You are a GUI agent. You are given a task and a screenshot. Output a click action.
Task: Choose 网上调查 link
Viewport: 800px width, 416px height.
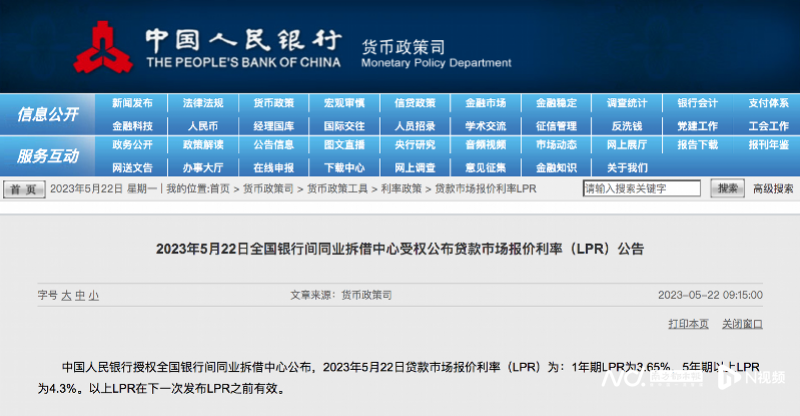click(x=415, y=167)
